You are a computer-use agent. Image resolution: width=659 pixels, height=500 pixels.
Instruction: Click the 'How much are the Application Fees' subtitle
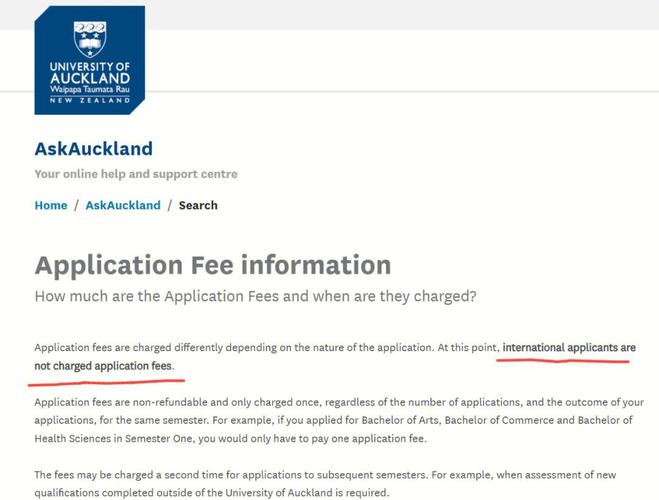(255, 297)
